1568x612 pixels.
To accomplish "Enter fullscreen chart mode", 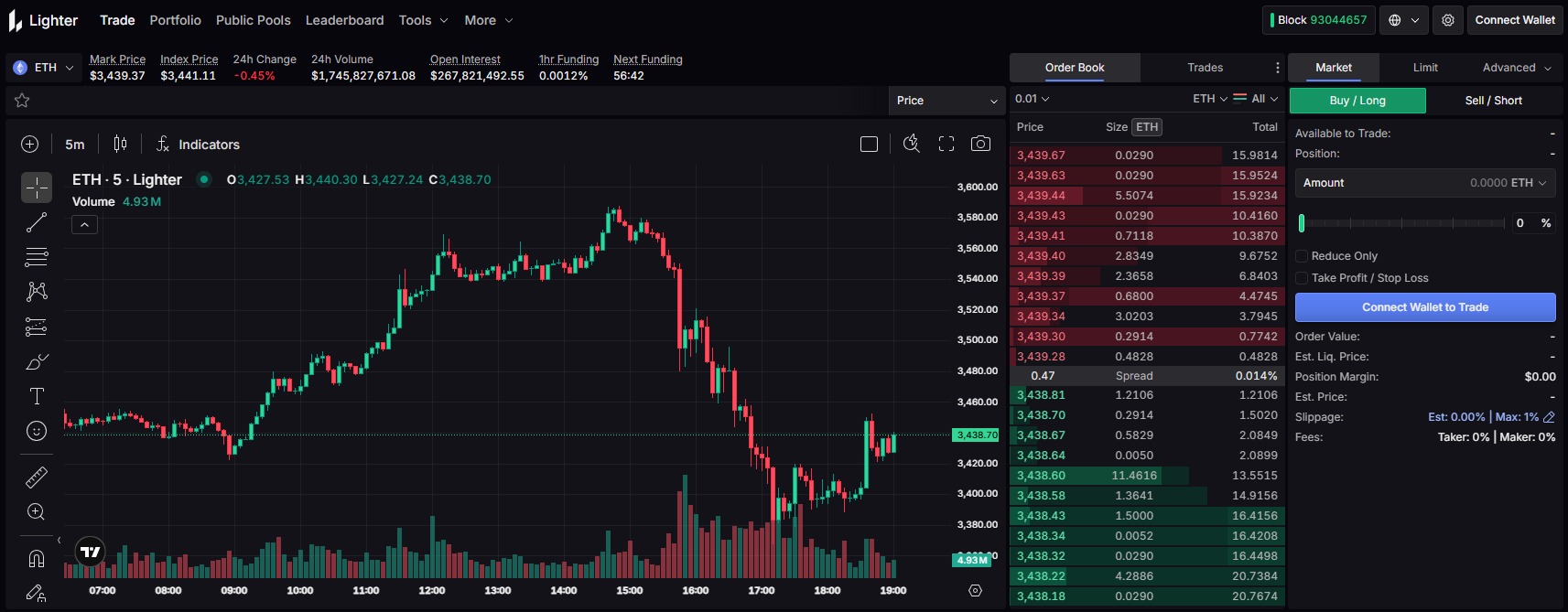I will 946,144.
